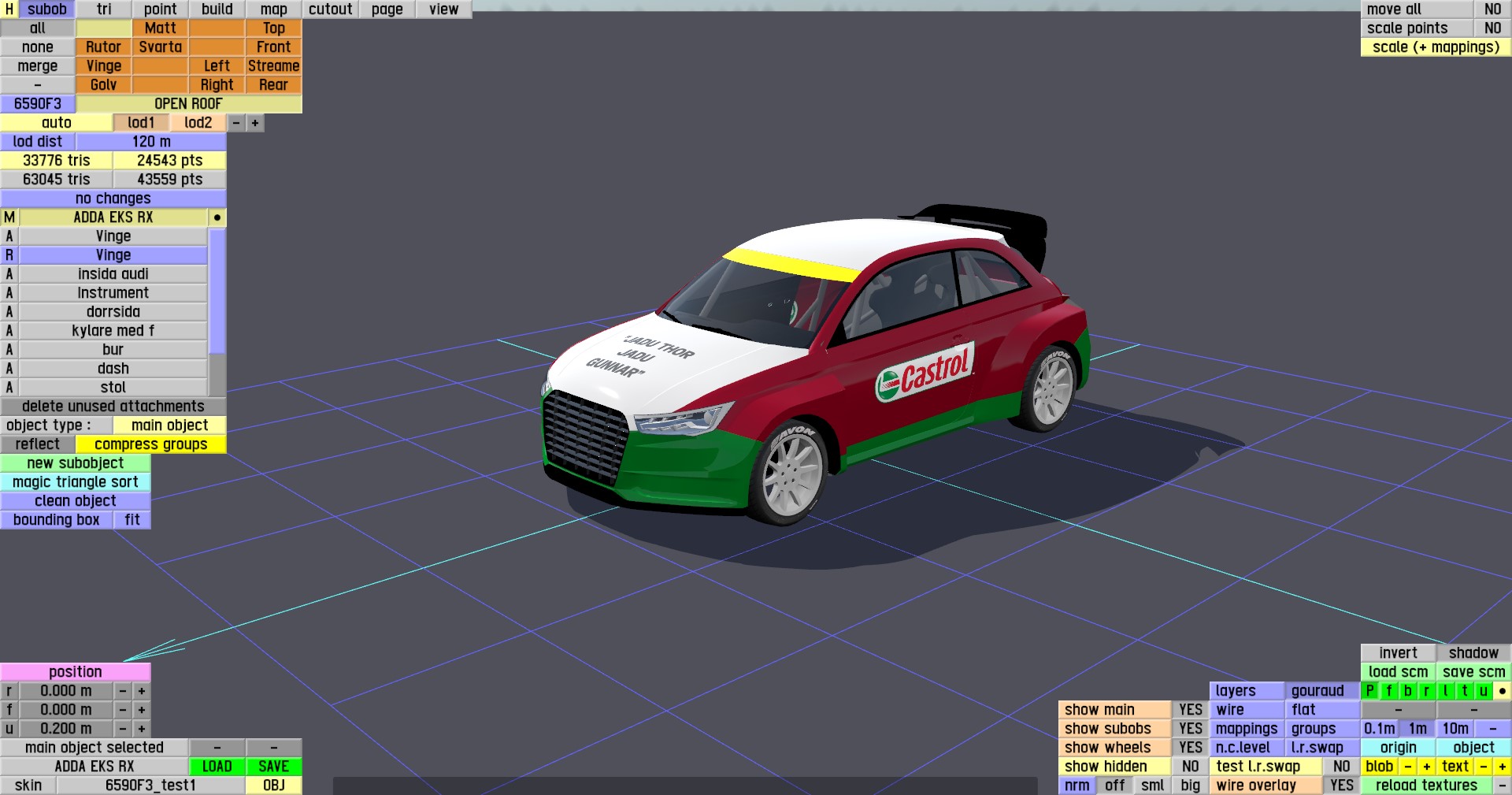Open the page tab

(x=387, y=9)
